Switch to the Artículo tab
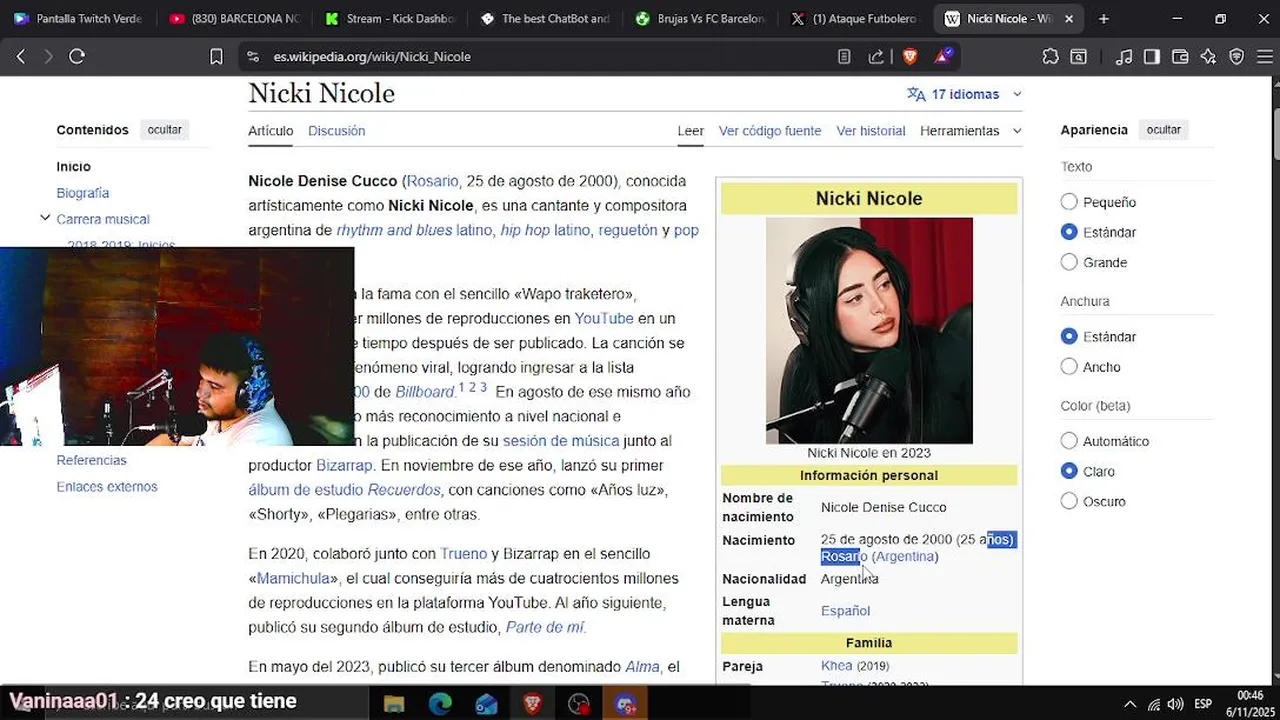This screenshot has height=720, width=1280. (271, 131)
